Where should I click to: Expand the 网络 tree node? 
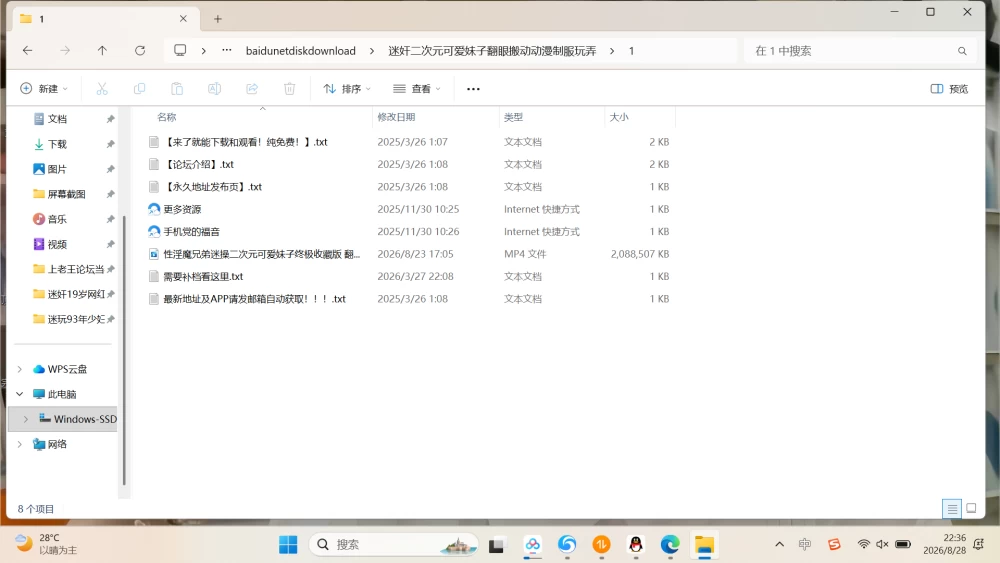click(x=20, y=444)
